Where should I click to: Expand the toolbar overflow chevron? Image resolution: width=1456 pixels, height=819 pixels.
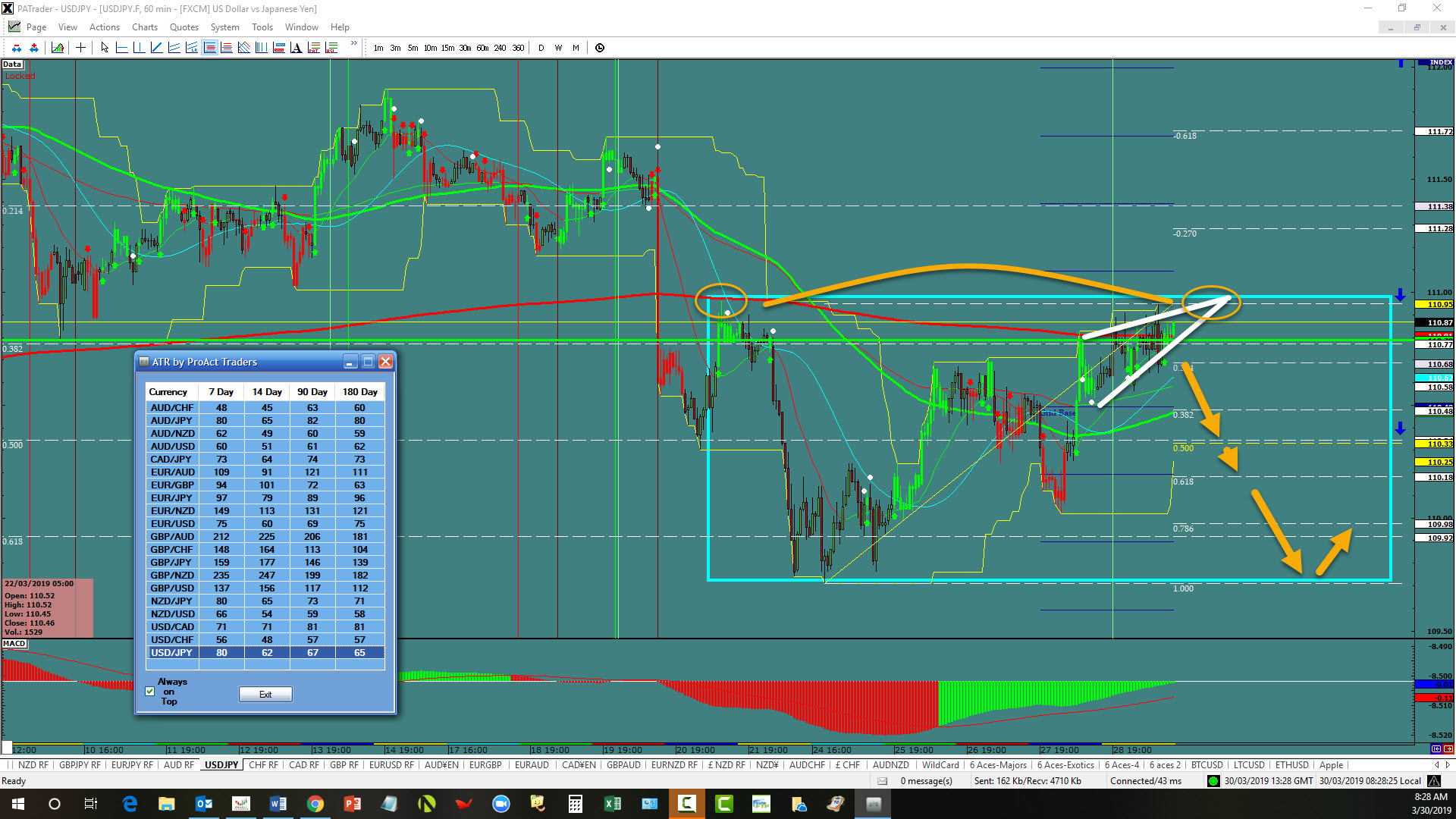point(353,44)
